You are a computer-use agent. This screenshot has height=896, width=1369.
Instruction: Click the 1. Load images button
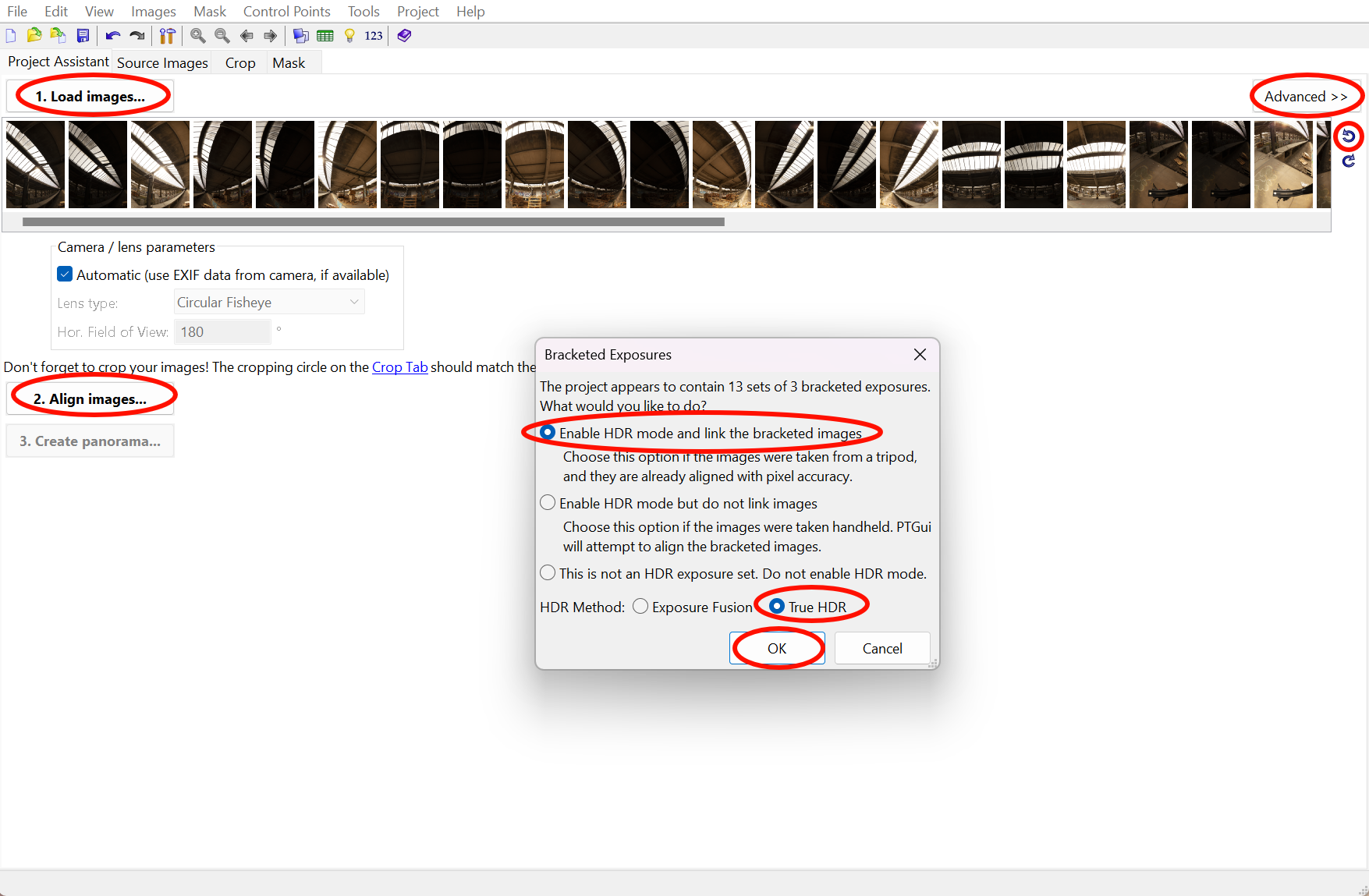coord(90,97)
